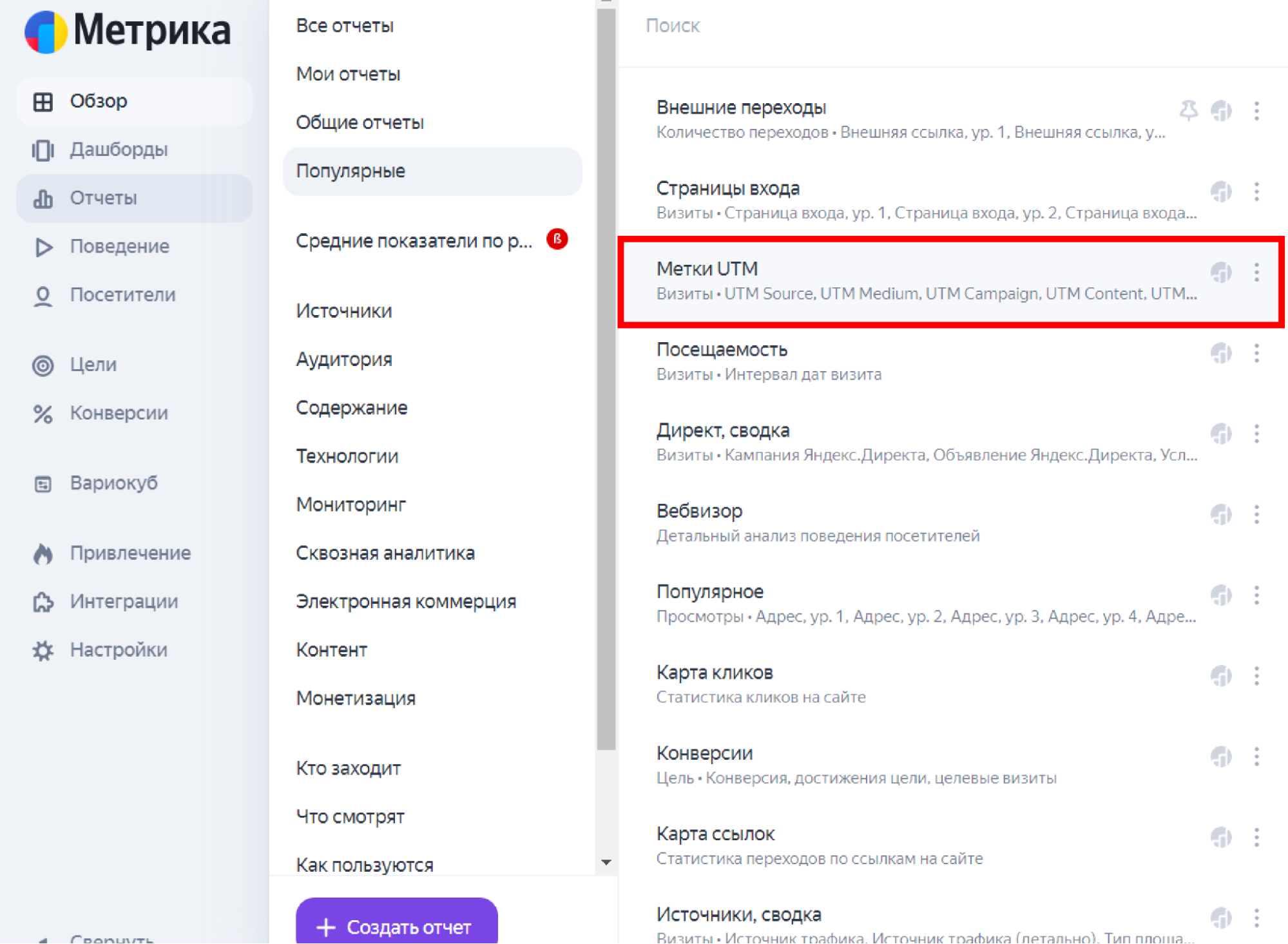Open the Кто заходит group

click(x=348, y=768)
